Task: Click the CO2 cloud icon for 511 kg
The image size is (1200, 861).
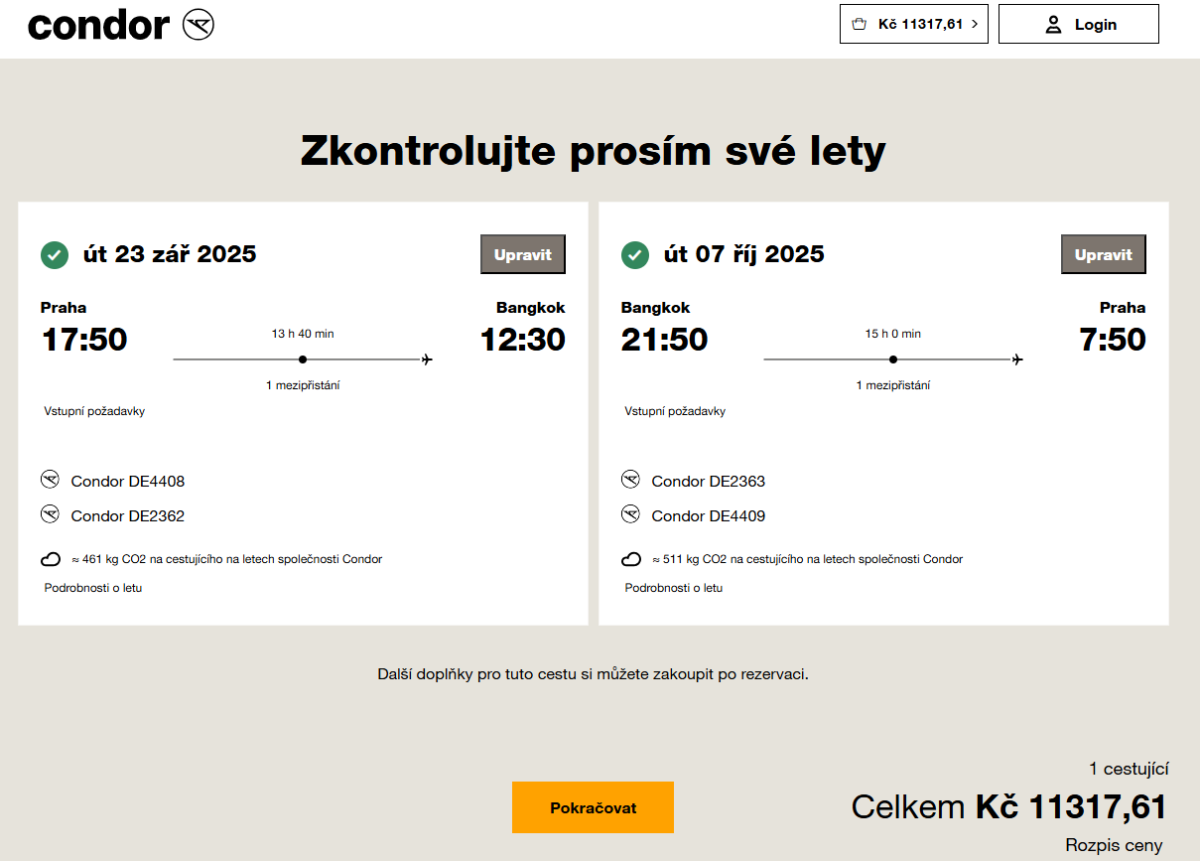Action: click(x=630, y=560)
